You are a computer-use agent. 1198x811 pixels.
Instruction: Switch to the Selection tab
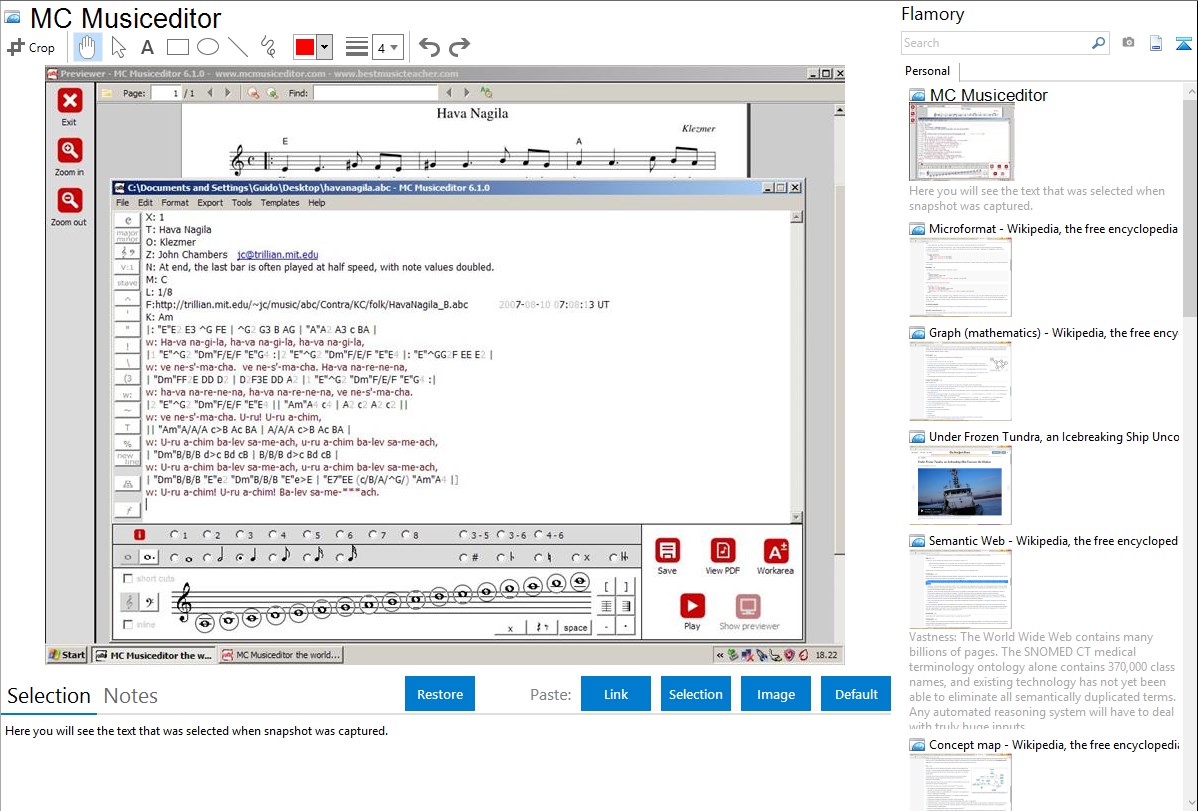coord(49,696)
